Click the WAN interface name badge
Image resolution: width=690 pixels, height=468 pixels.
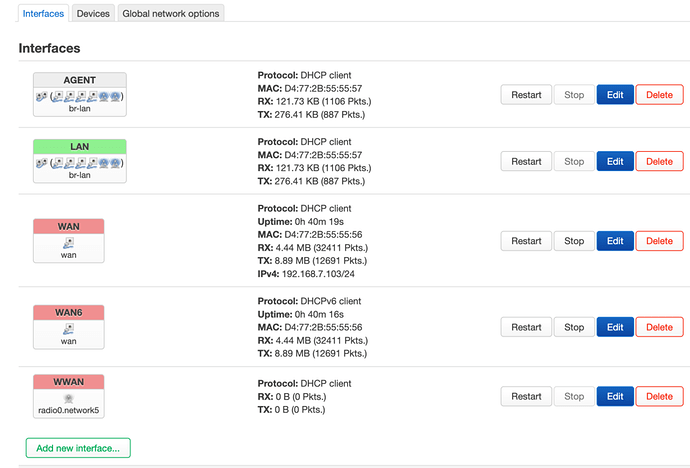pyautogui.click(x=69, y=227)
